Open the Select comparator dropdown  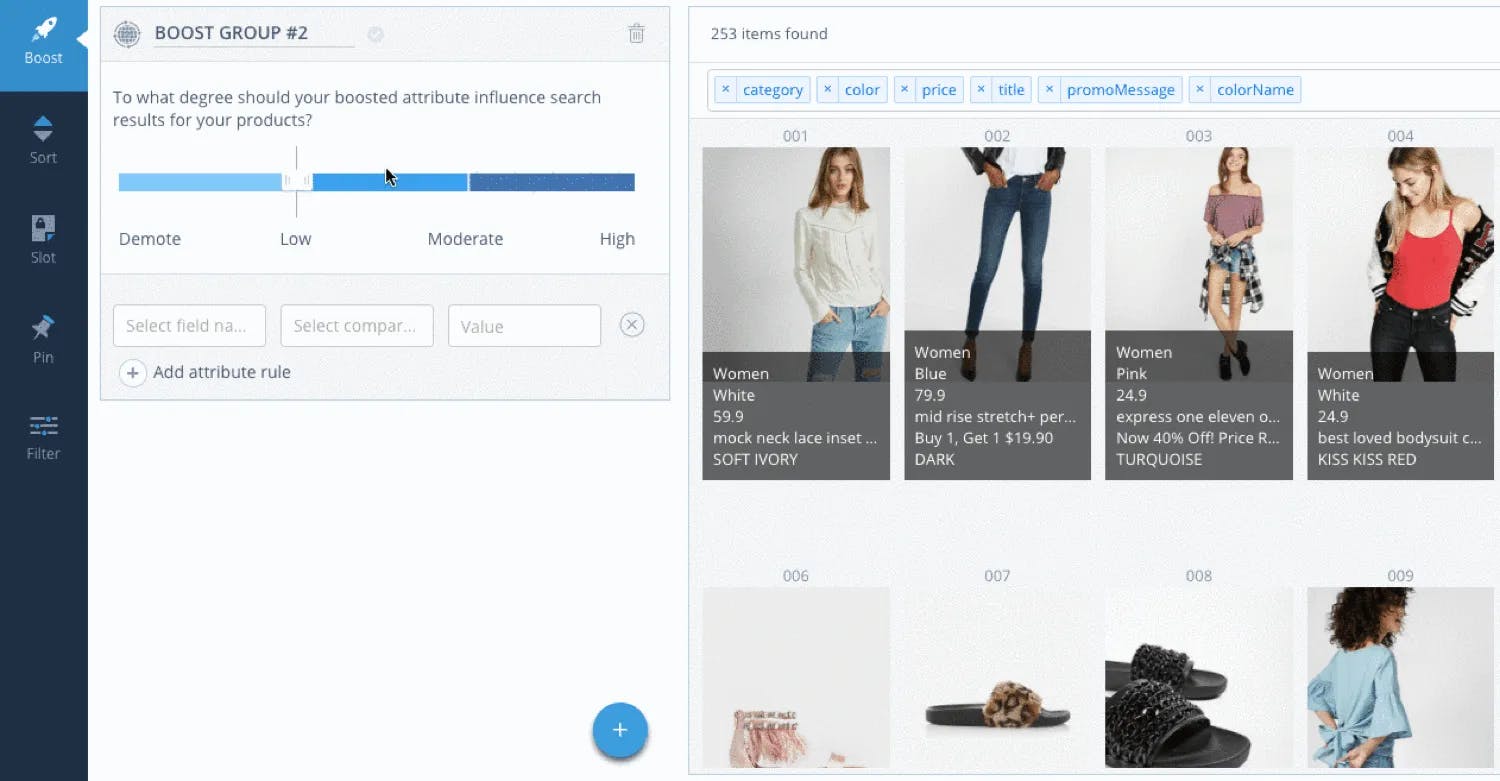click(357, 326)
